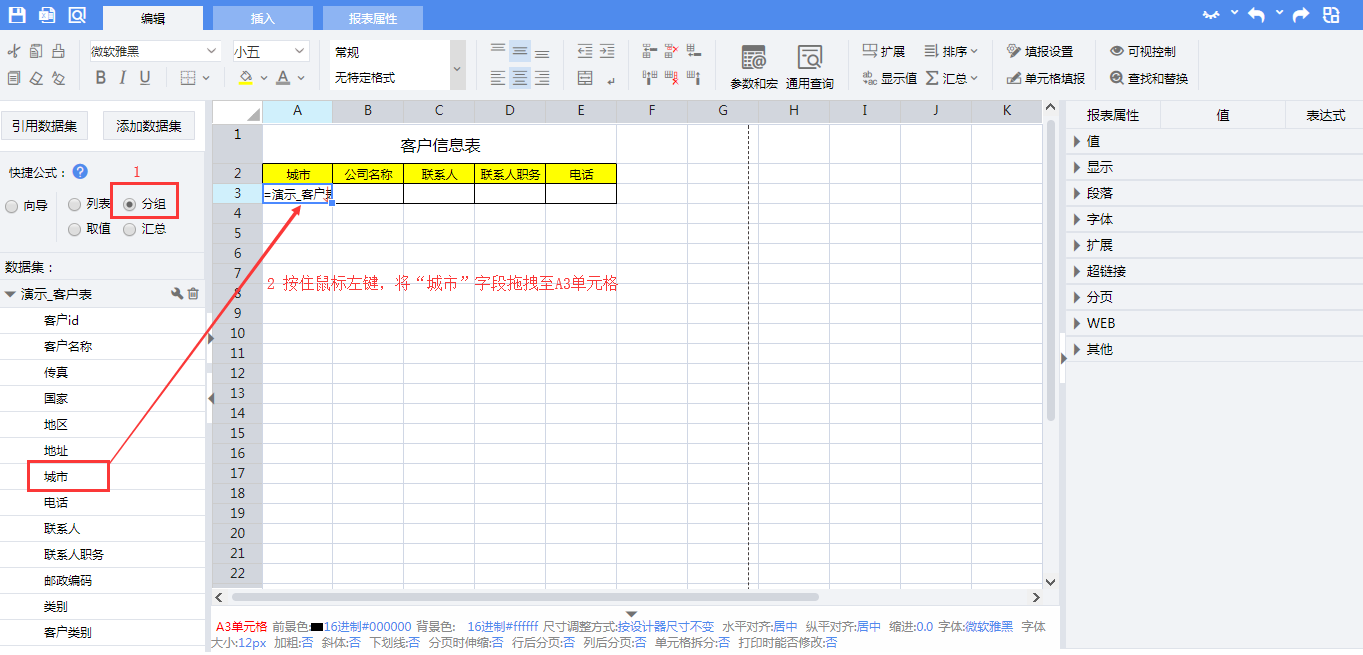1363x655 pixels.
Task: Delete the dataset using the trash icon
Action: 194,294
